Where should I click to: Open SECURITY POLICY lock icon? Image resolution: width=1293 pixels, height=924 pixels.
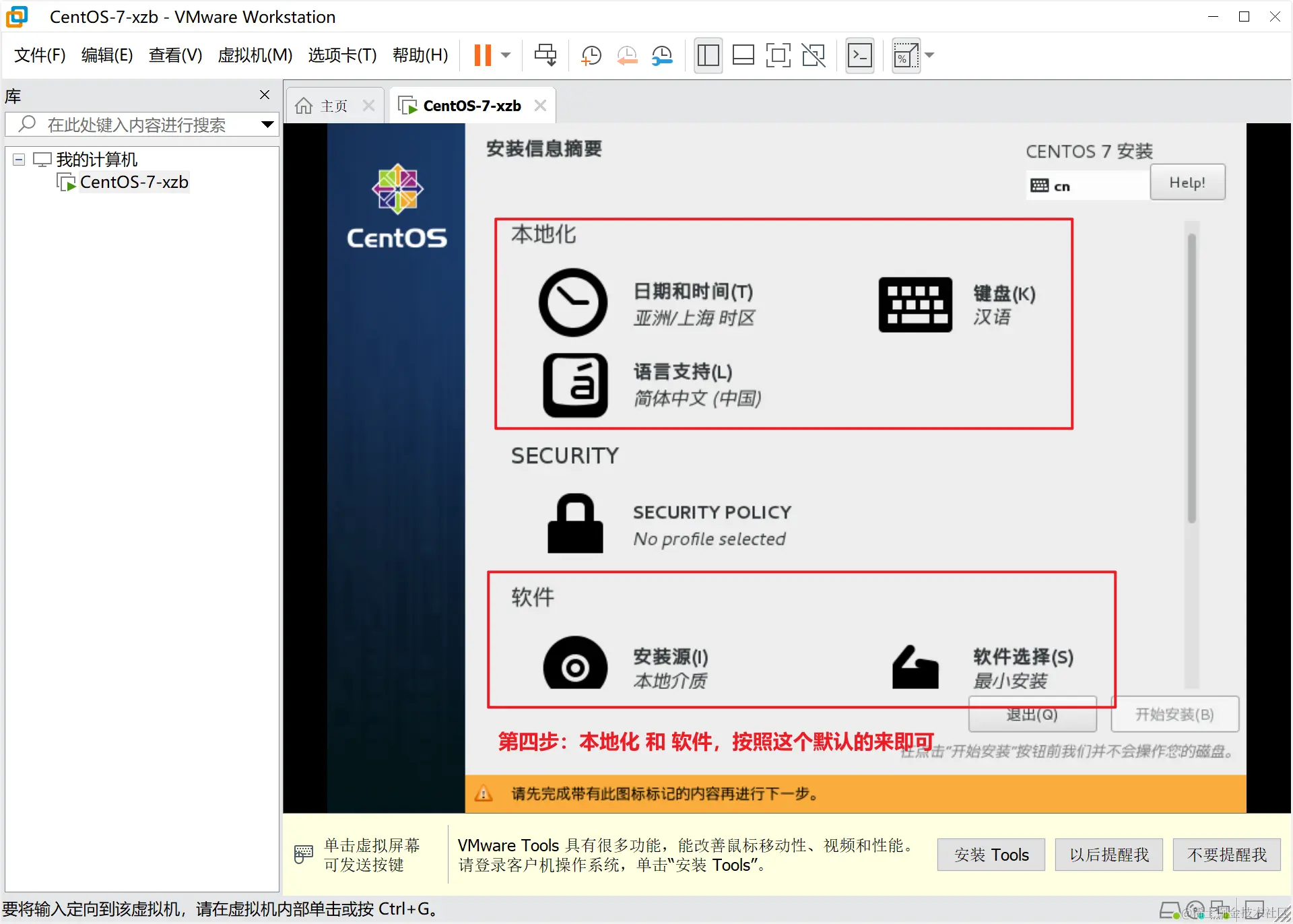click(575, 524)
